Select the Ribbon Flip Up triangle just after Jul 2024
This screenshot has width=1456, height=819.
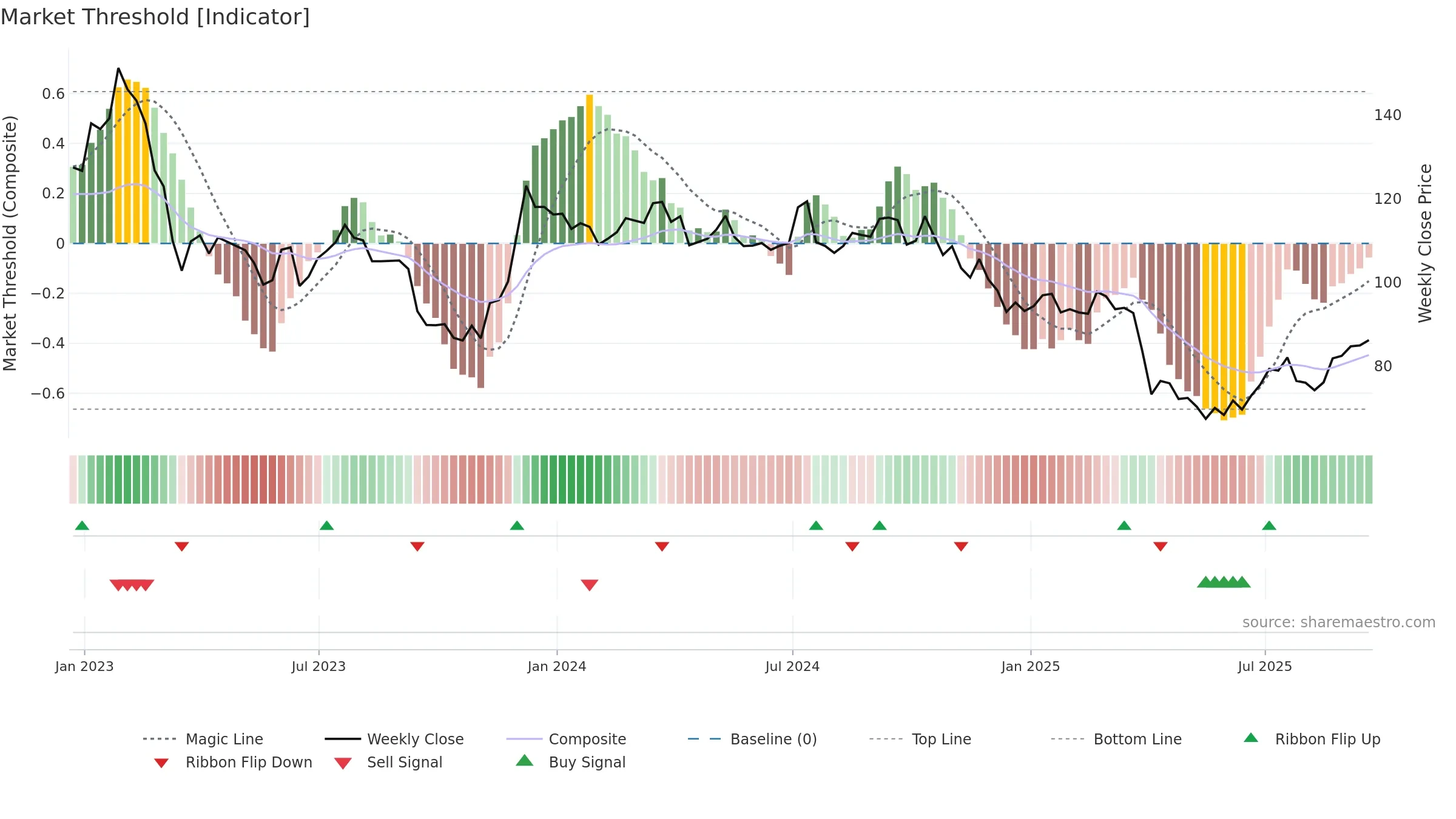tap(816, 525)
